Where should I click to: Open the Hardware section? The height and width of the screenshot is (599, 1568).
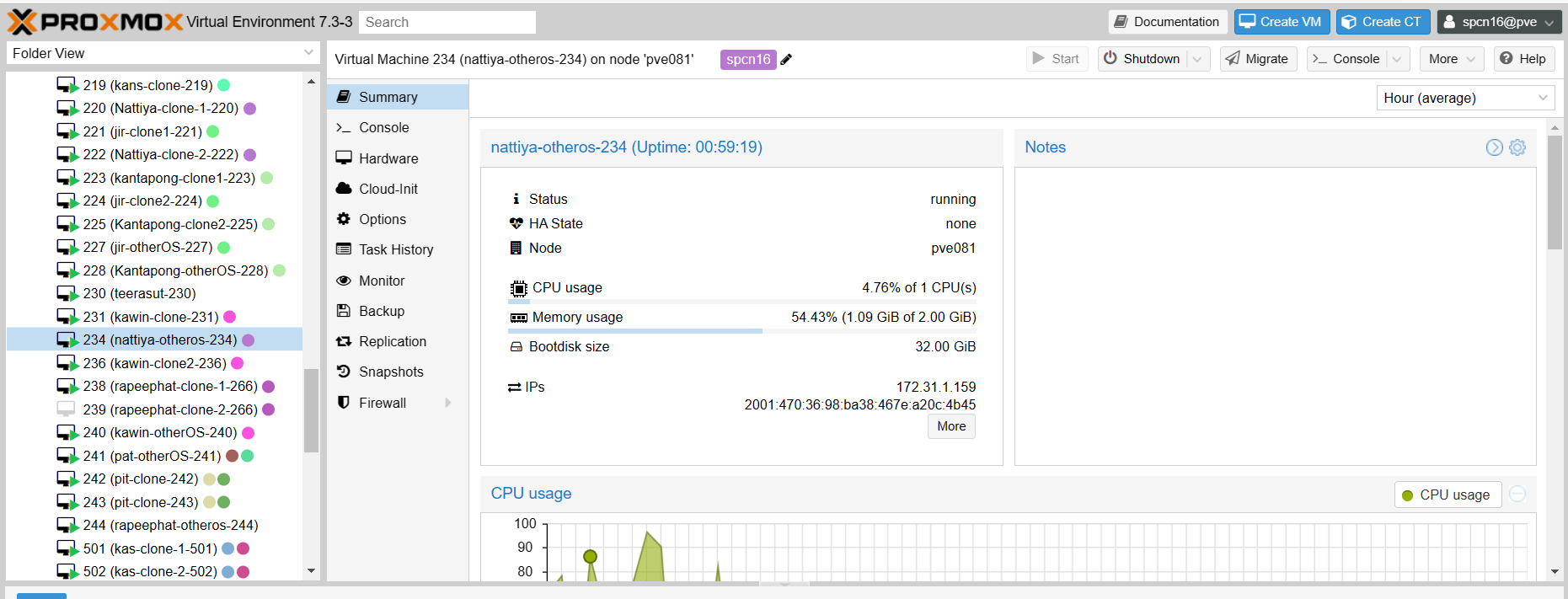click(x=398, y=158)
